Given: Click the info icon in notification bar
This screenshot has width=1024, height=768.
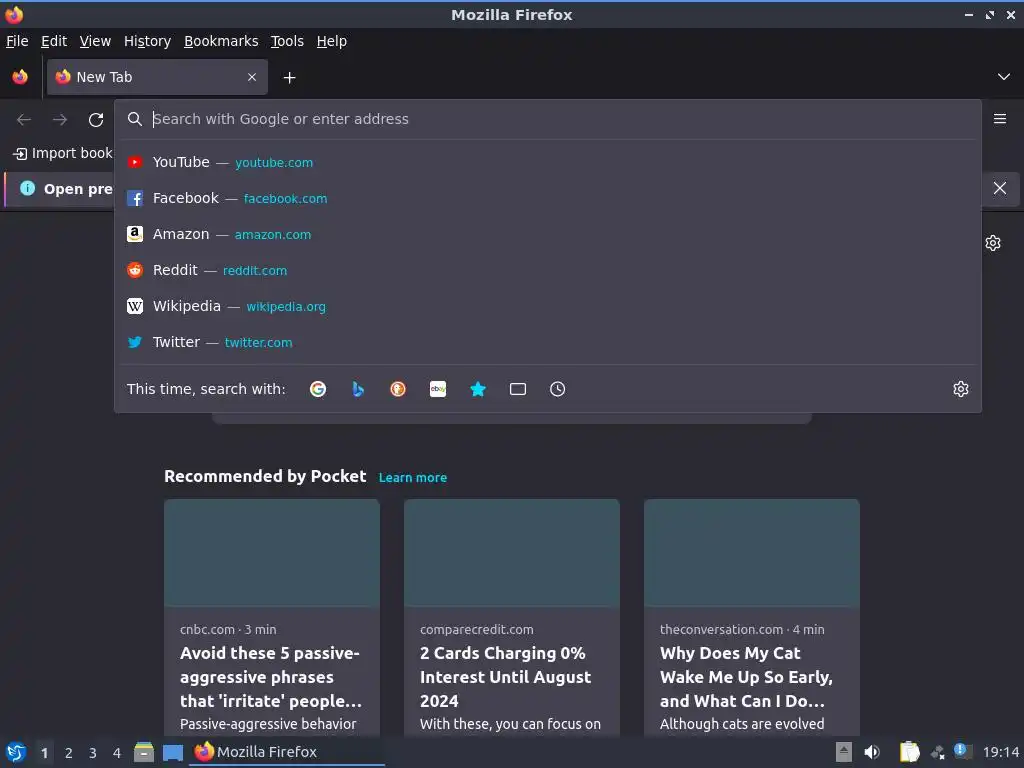Looking at the screenshot, I should coord(27,188).
